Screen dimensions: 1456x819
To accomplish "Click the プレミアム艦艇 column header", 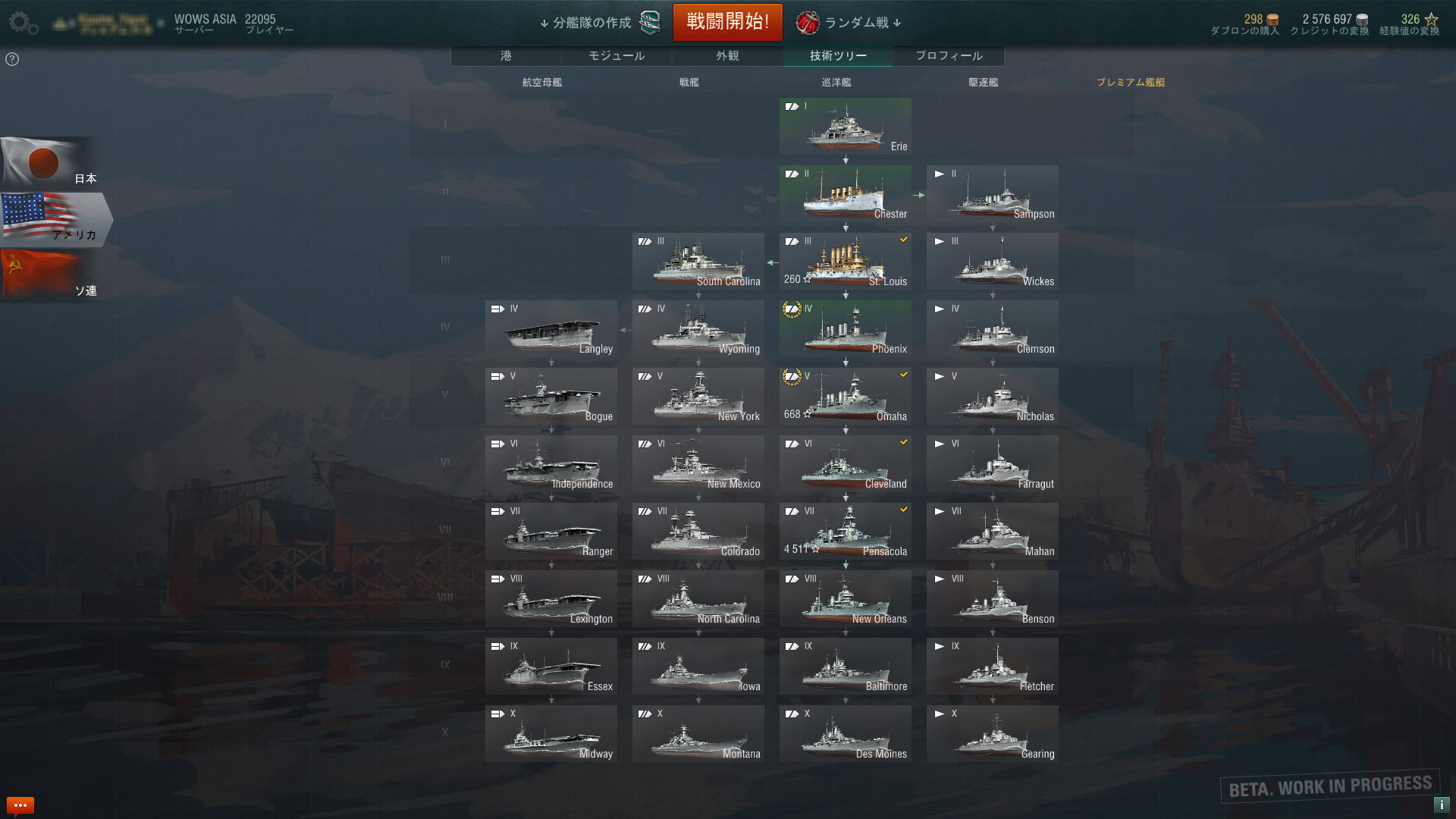I will (1131, 82).
